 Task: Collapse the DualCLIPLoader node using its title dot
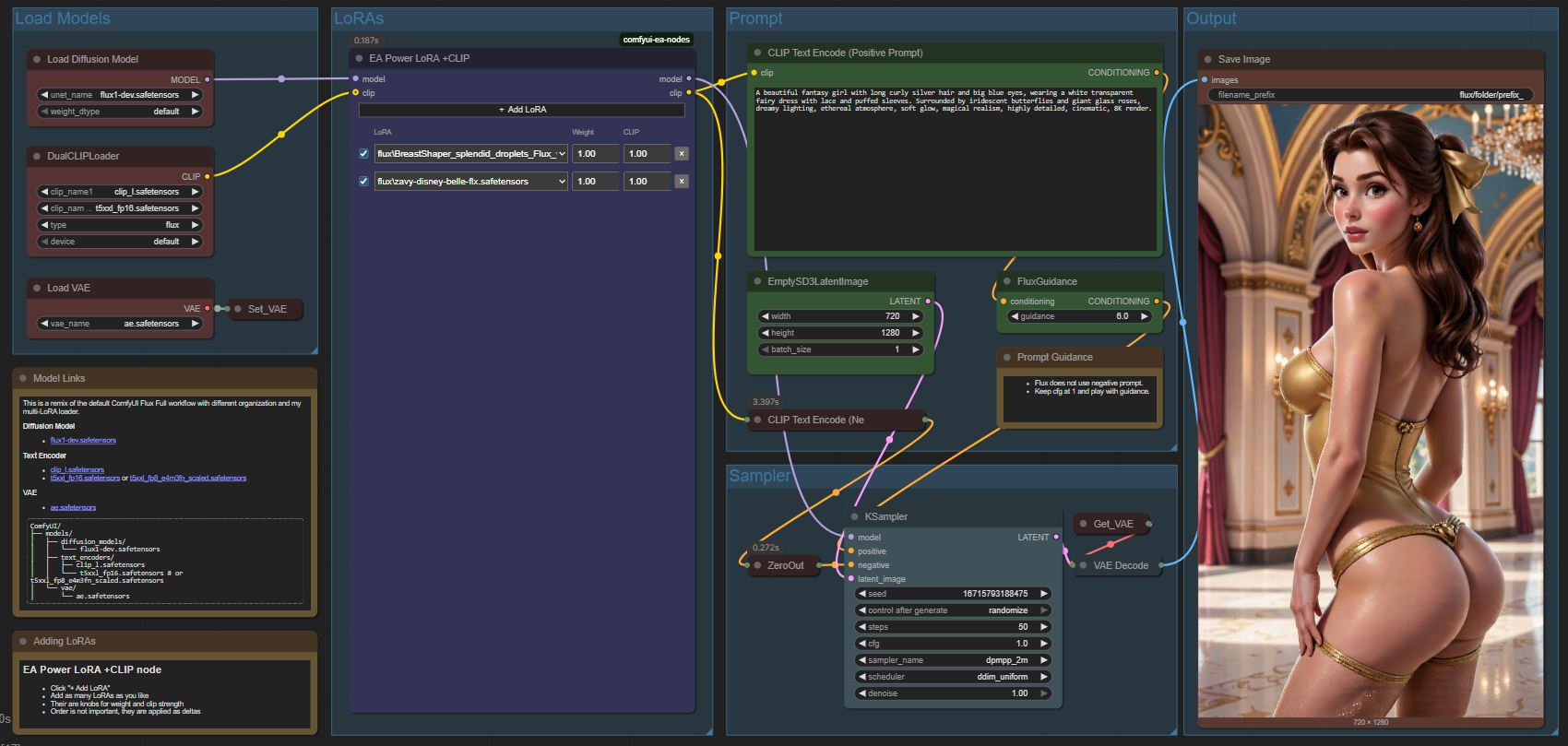pos(37,157)
